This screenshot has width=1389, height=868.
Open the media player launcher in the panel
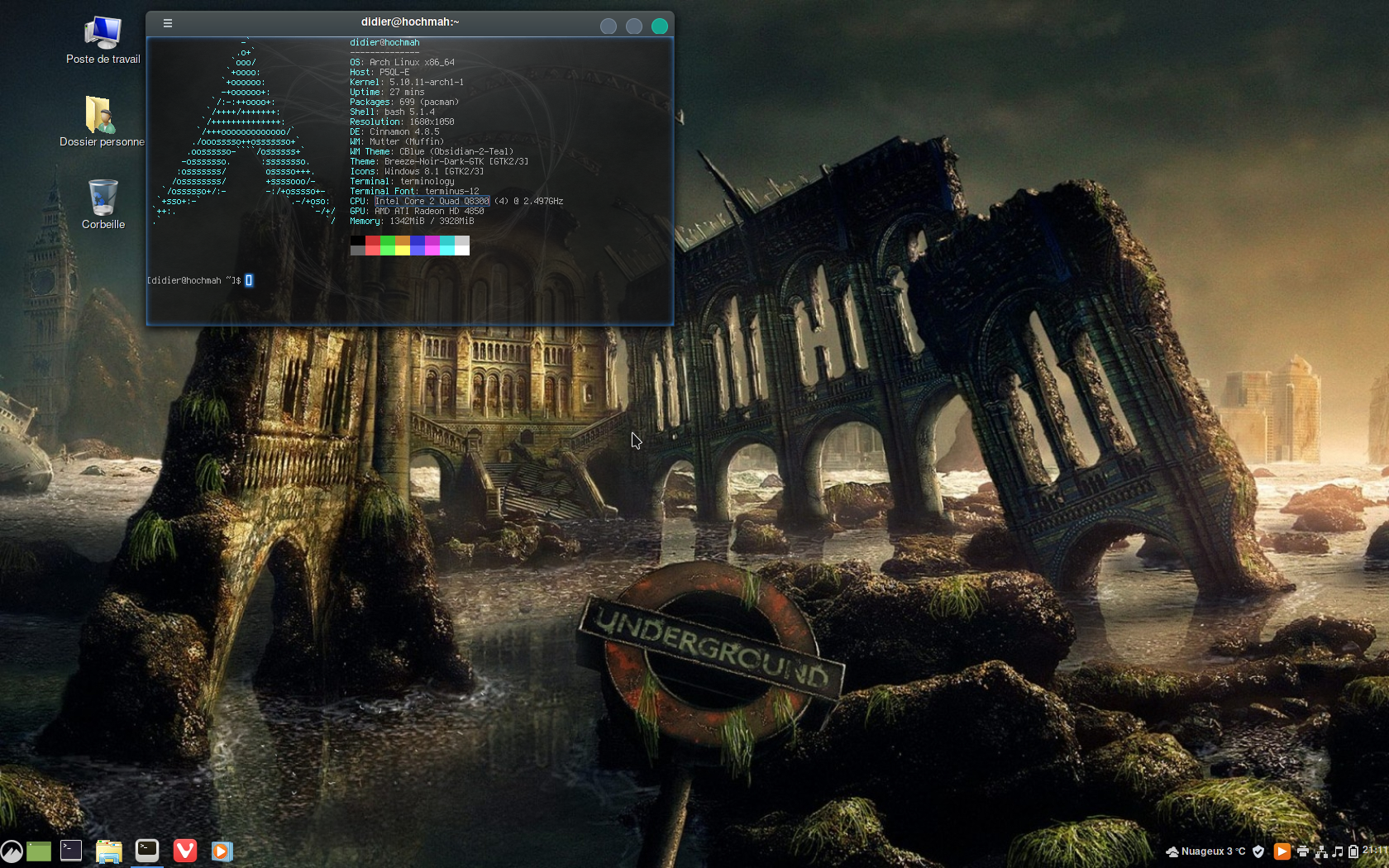[222, 851]
